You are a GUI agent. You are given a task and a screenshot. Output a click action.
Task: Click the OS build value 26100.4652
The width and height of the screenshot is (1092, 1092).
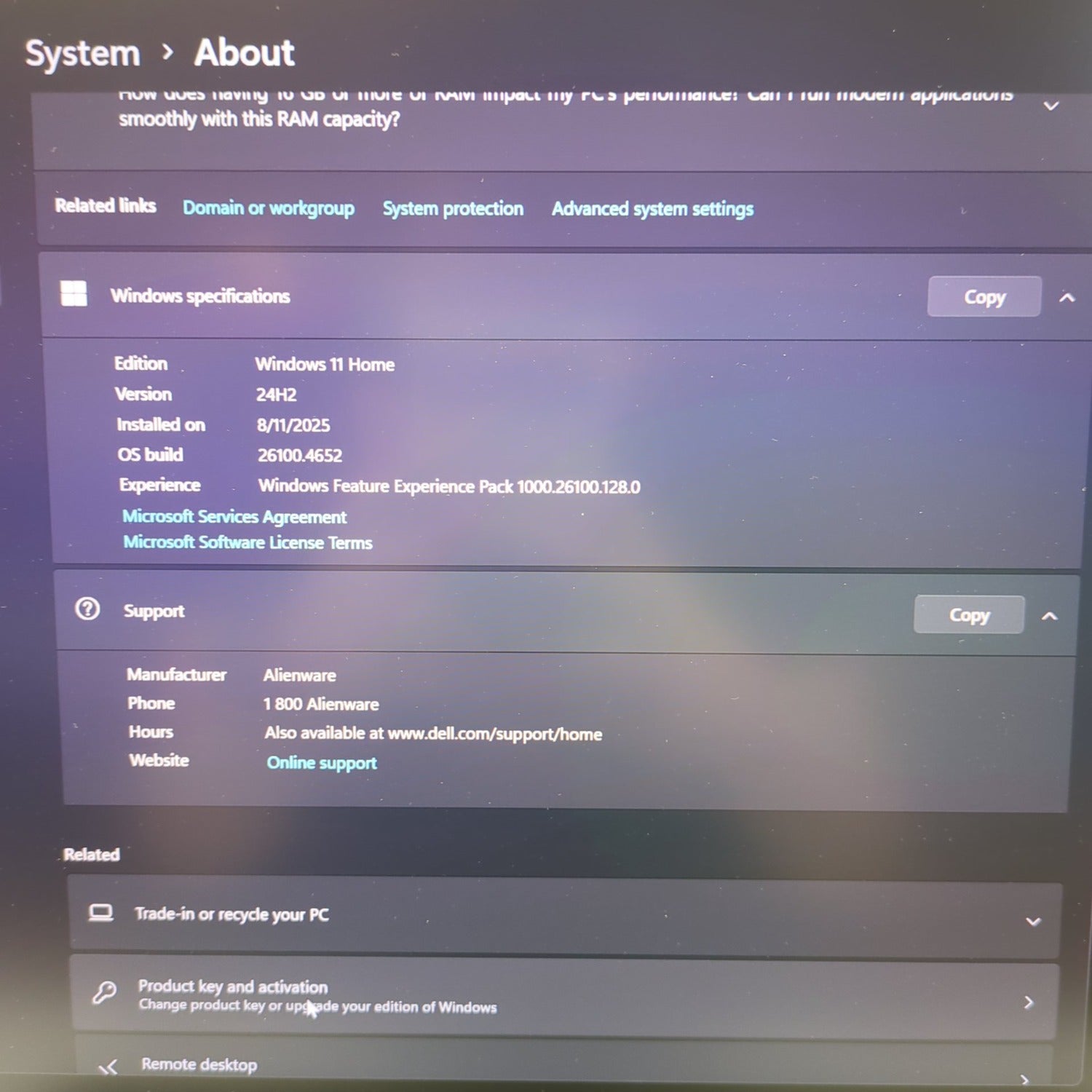300,456
